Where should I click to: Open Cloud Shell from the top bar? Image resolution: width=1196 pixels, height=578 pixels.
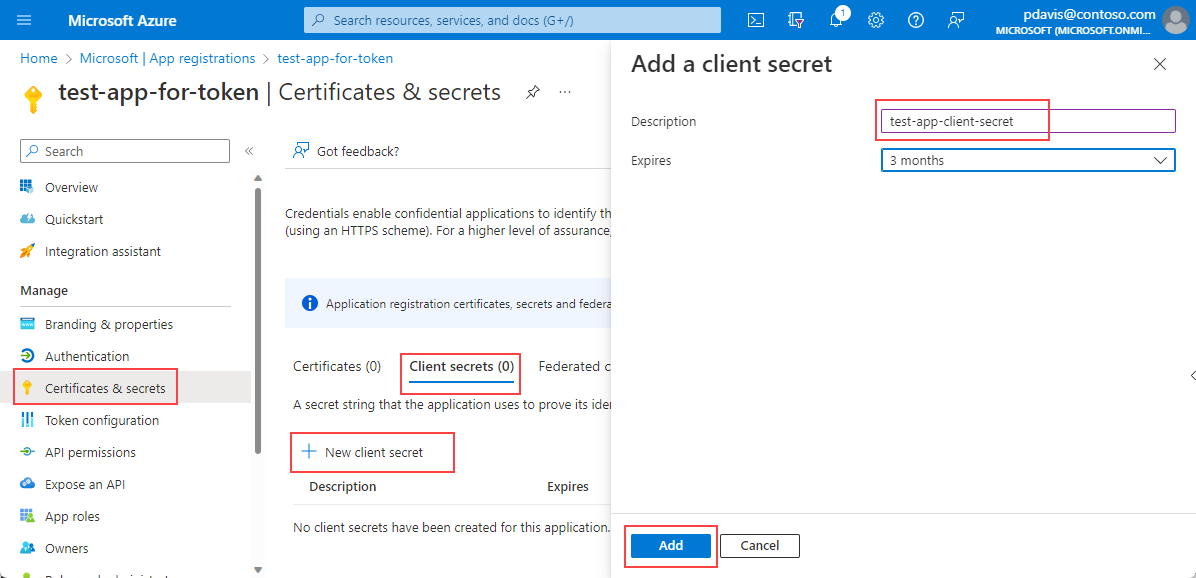pyautogui.click(x=757, y=20)
